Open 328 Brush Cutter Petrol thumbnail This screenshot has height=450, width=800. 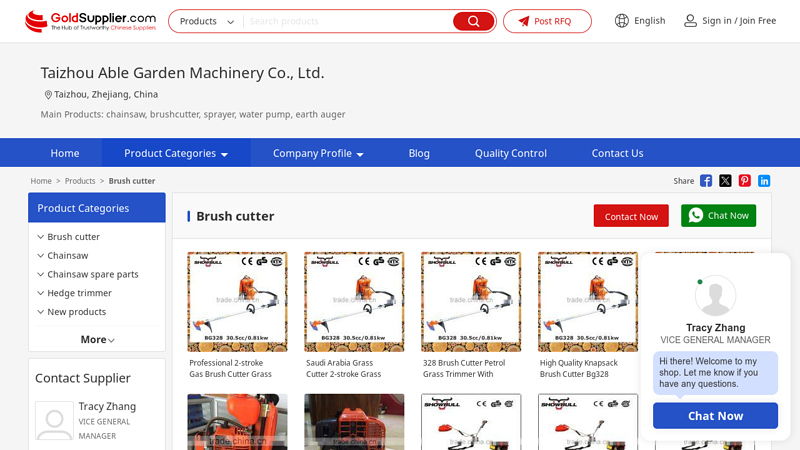click(471, 302)
